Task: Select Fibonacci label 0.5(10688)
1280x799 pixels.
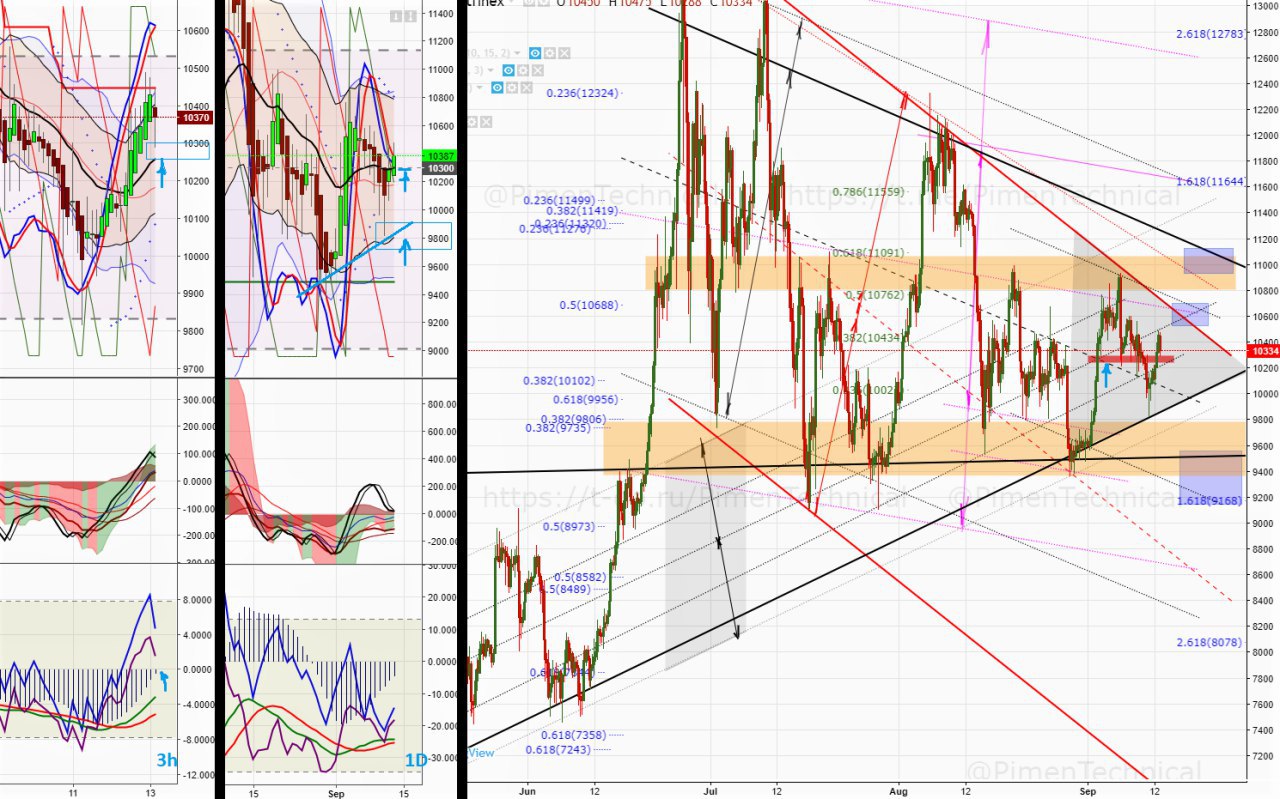Action: (x=590, y=305)
